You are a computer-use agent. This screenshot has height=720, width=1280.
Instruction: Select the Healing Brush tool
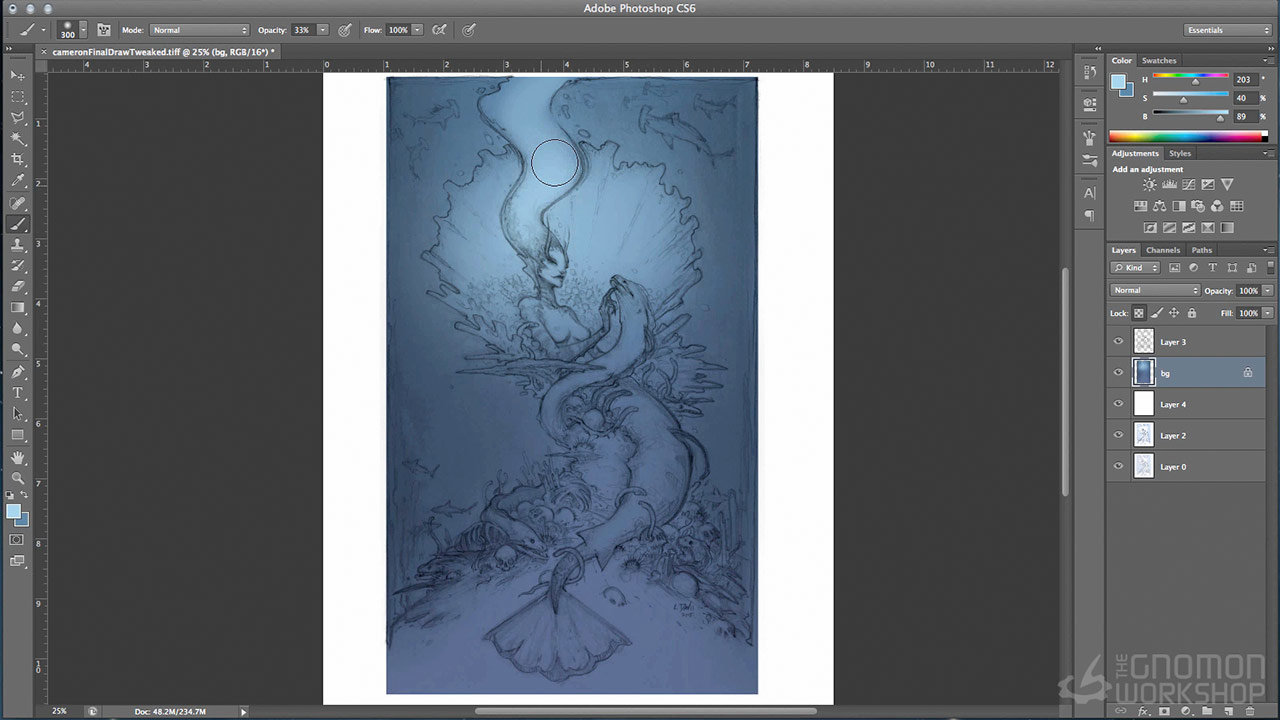click(x=18, y=203)
